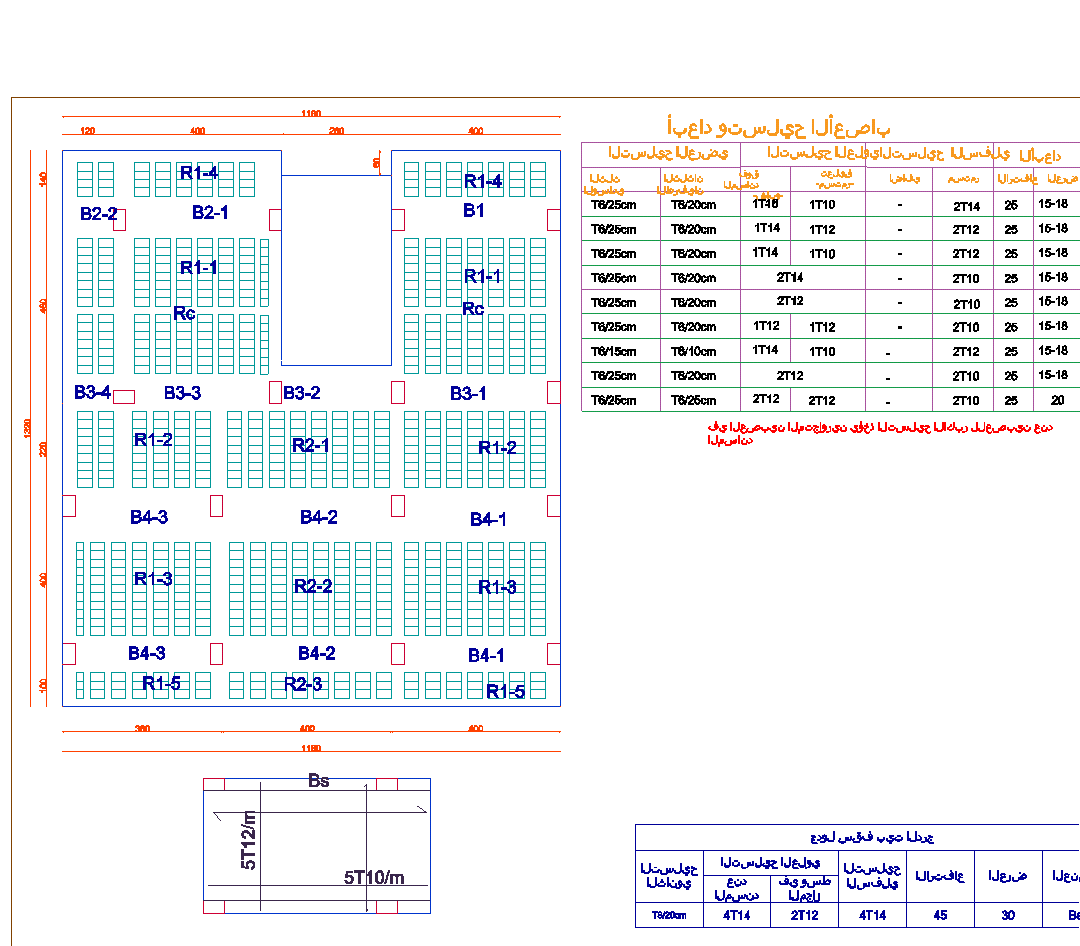Viewport: 1080px width, 946px height.
Task: Select the orange Arabic table title
Action: pyautogui.click(x=777, y=128)
